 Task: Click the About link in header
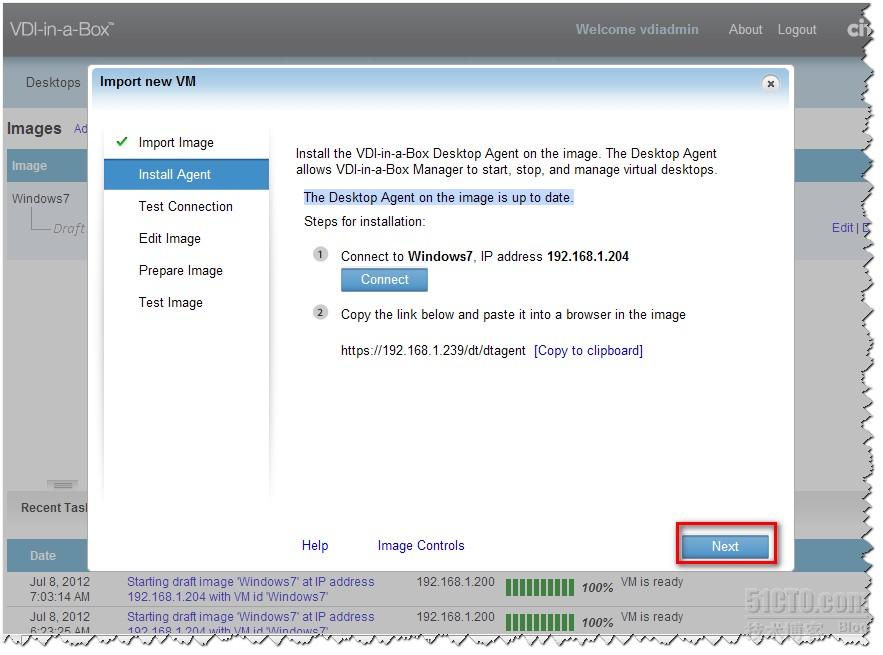(745, 29)
